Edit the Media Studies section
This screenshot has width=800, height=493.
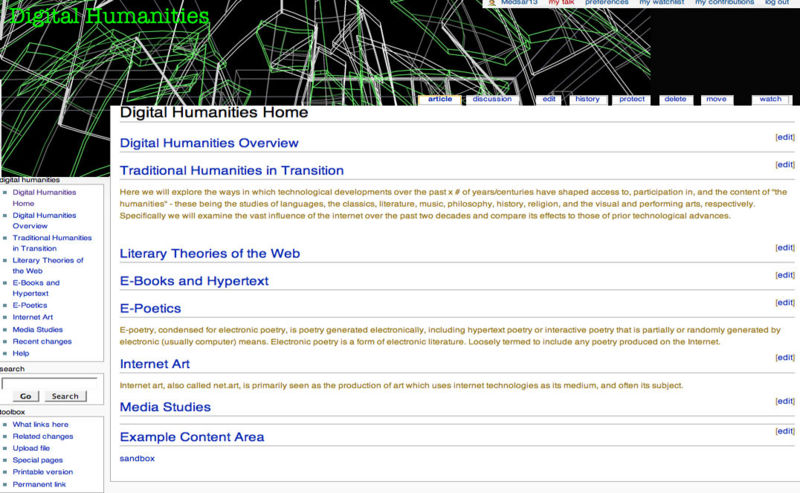785,401
